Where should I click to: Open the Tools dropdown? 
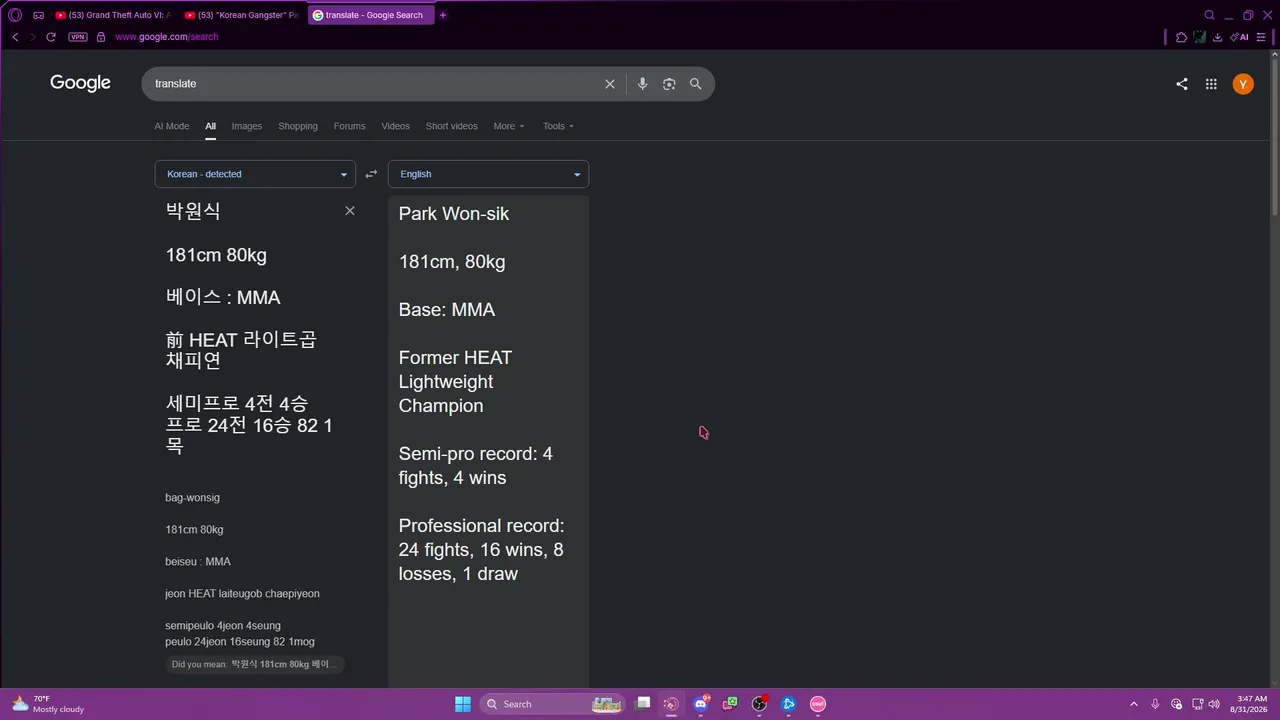pos(558,126)
